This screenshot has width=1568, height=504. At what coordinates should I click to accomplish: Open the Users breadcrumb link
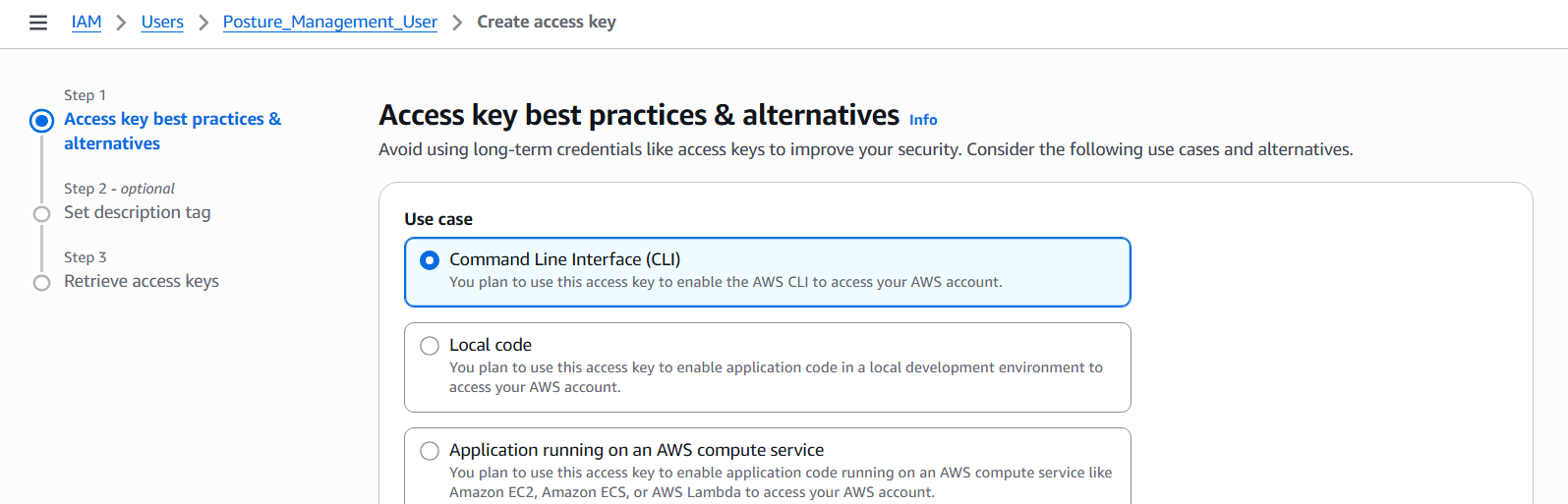[x=162, y=22]
